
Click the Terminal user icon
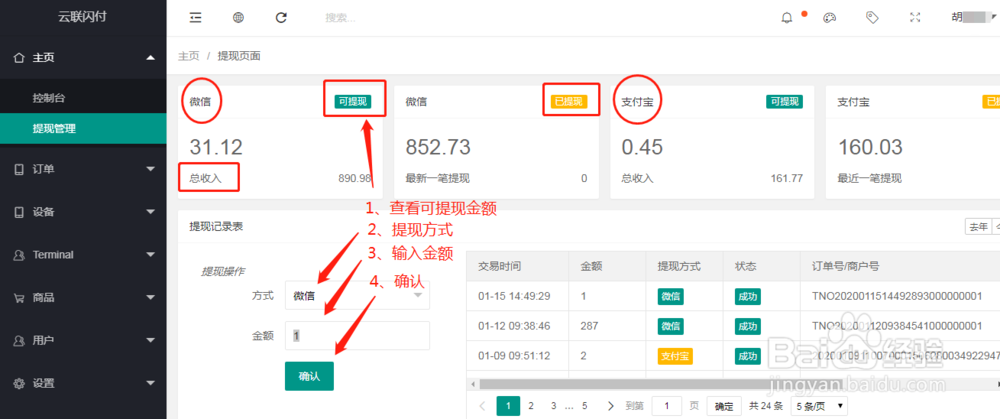coord(19,254)
